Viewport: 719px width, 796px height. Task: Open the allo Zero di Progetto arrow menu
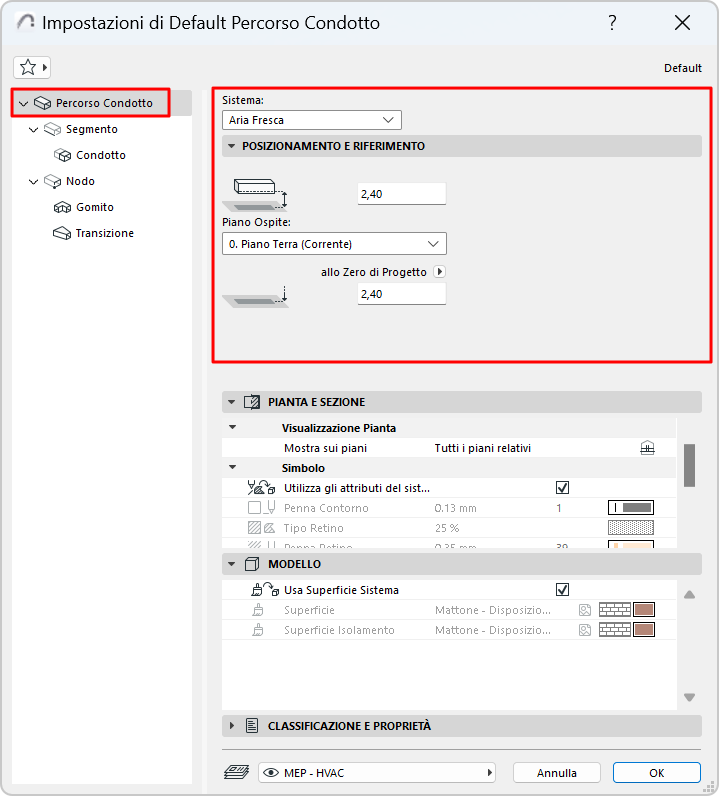440,272
